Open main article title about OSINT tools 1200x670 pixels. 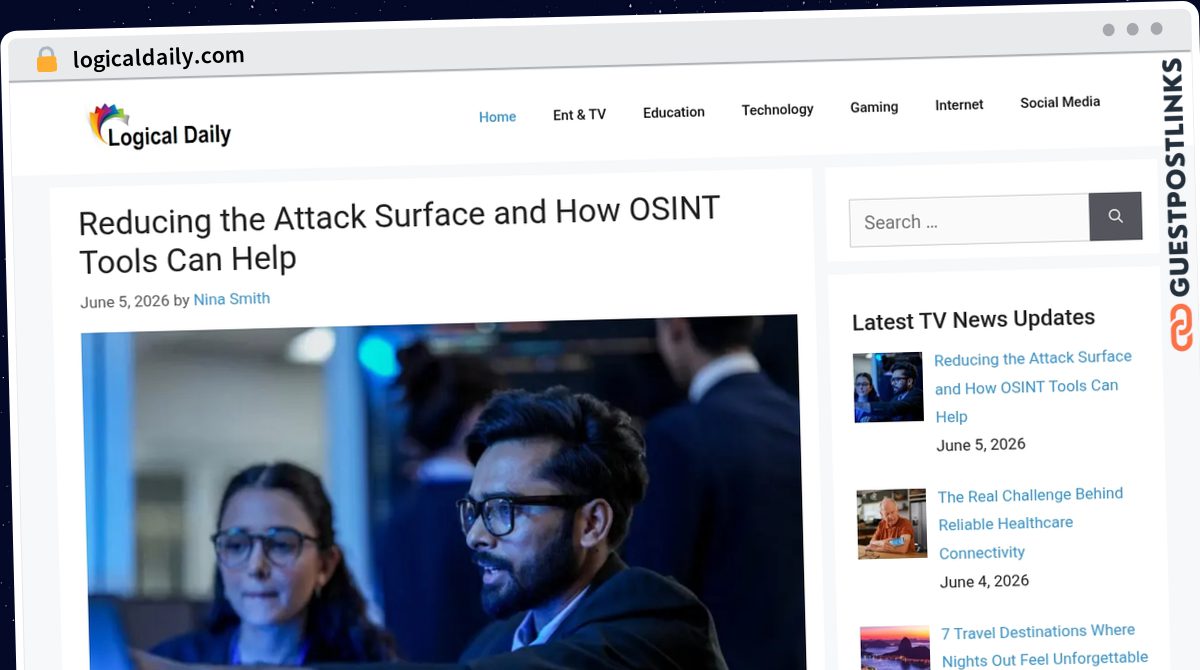[399, 236]
